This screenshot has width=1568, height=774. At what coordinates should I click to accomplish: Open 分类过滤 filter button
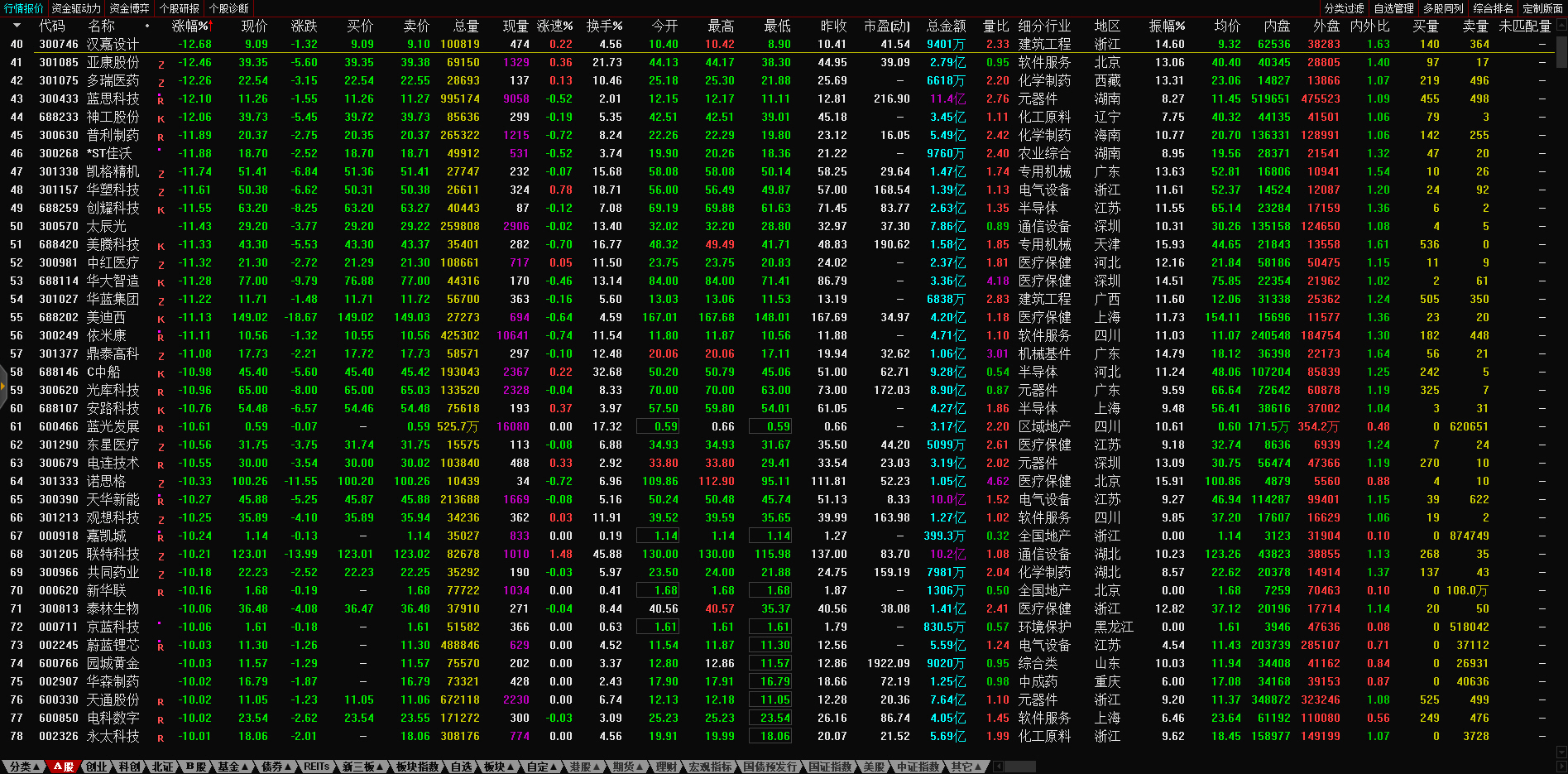(x=1344, y=8)
